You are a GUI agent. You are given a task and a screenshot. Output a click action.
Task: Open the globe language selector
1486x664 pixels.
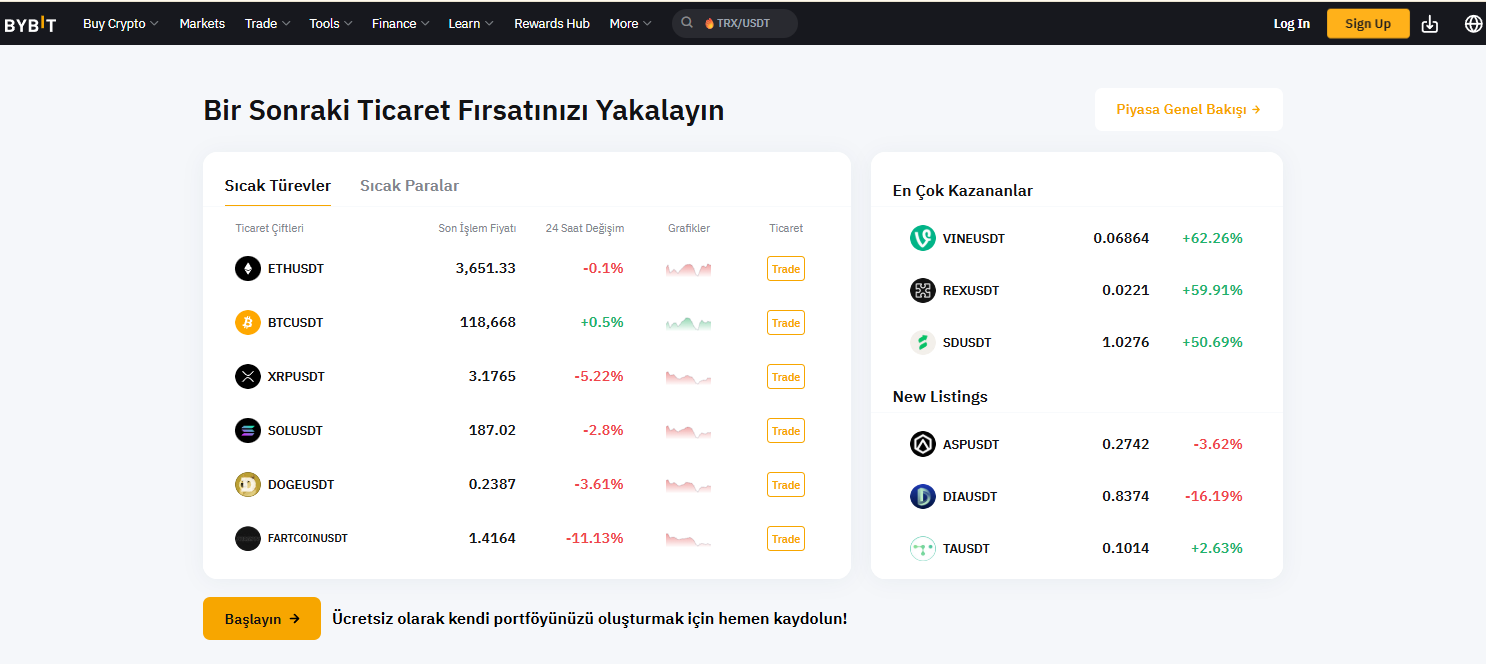click(x=1473, y=24)
